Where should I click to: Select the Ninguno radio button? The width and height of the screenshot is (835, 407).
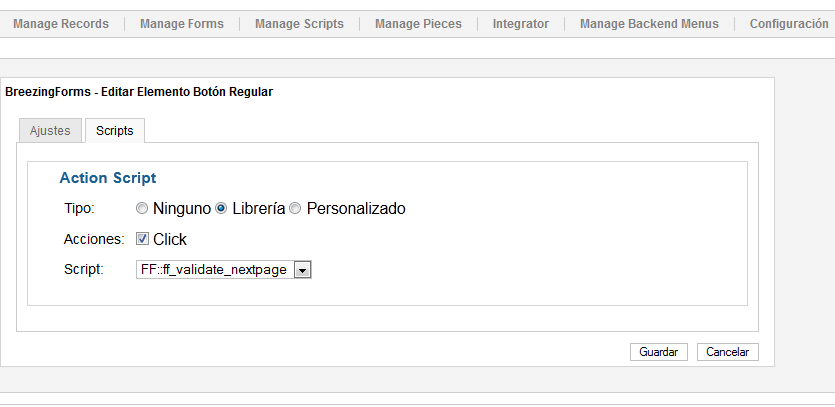(x=142, y=208)
